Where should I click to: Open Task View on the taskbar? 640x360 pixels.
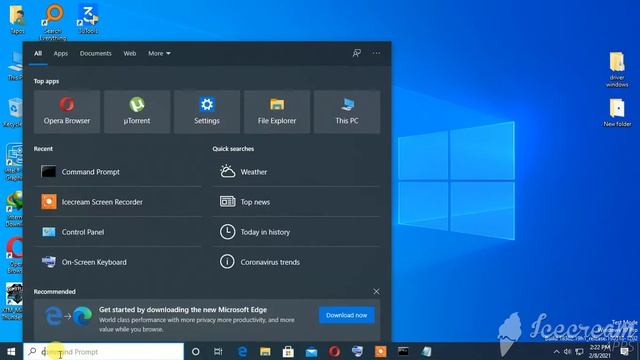[218, 351]
